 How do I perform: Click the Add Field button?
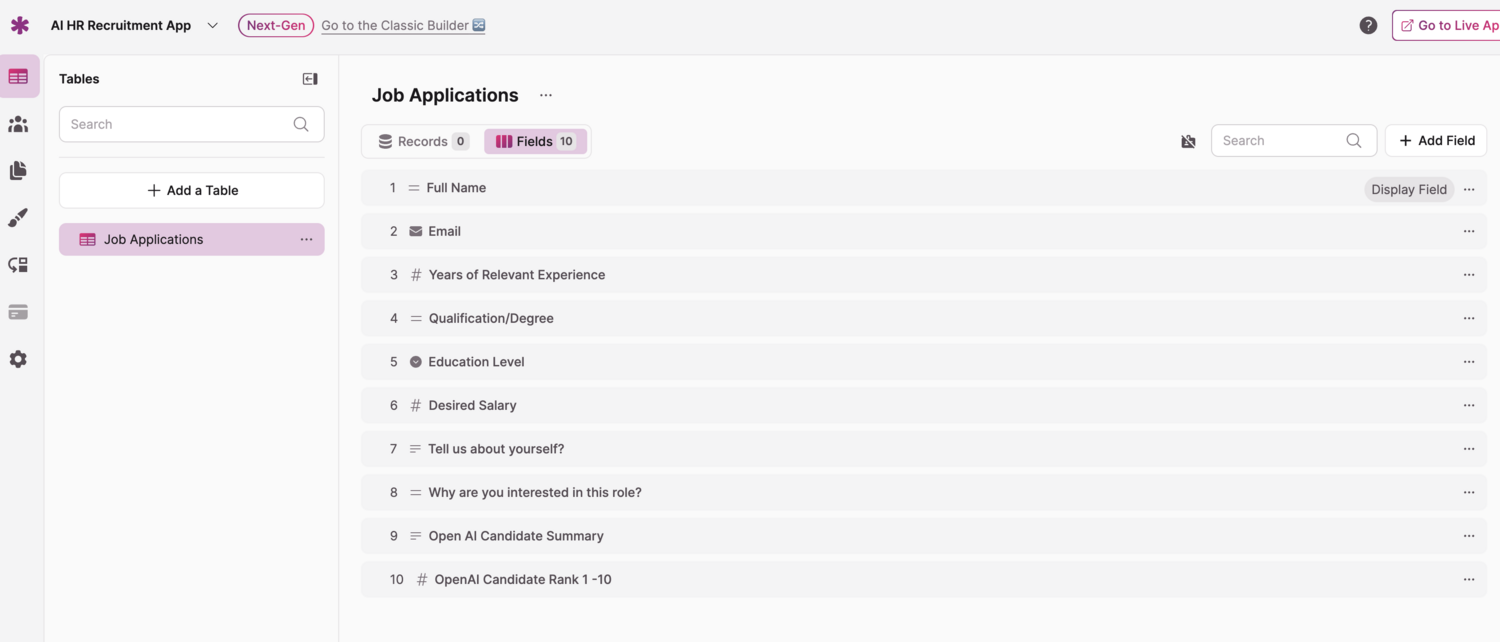[1436, 141]
